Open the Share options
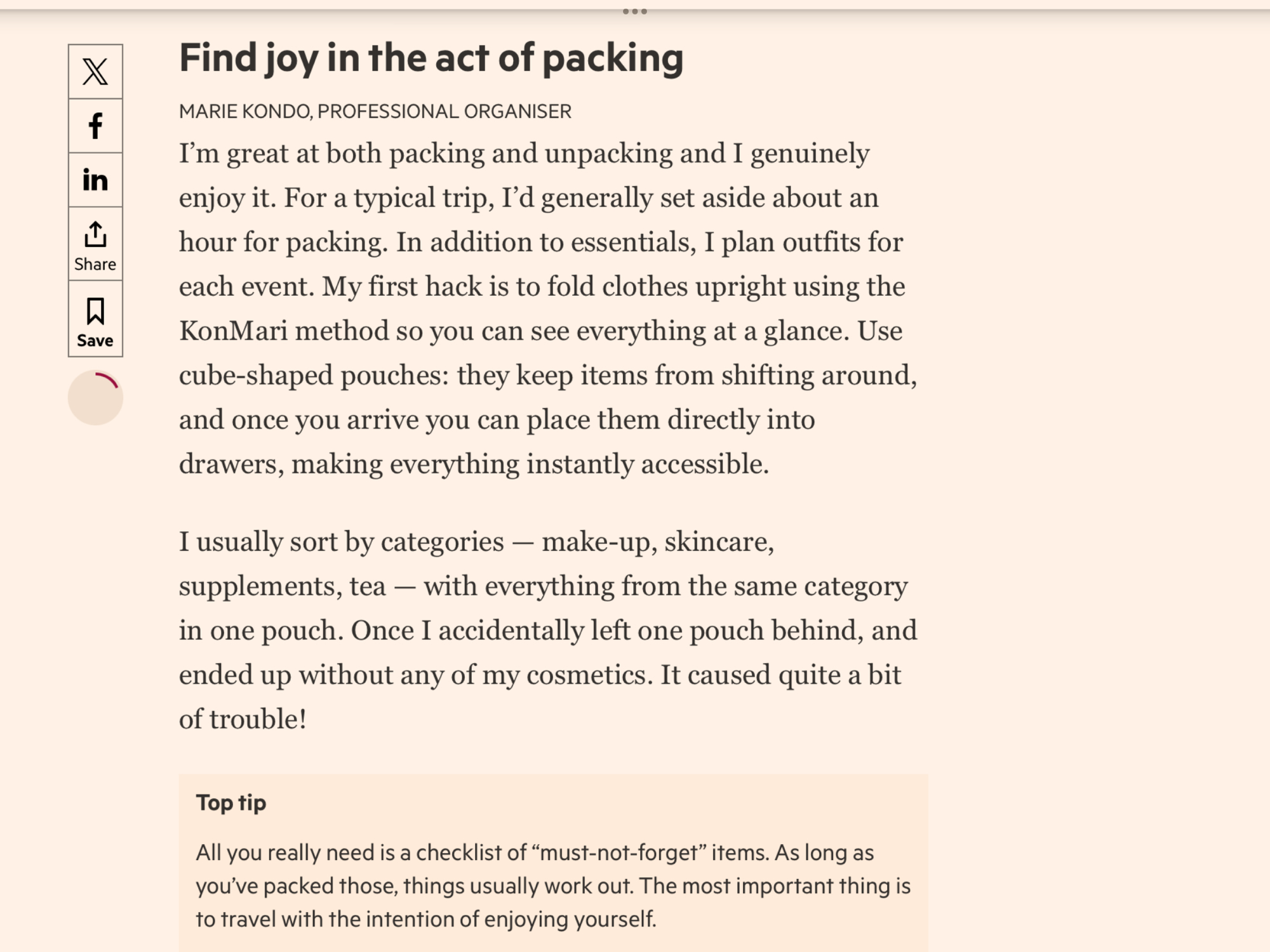Viewport: 1270px width, 952px height. click(95, 244)
